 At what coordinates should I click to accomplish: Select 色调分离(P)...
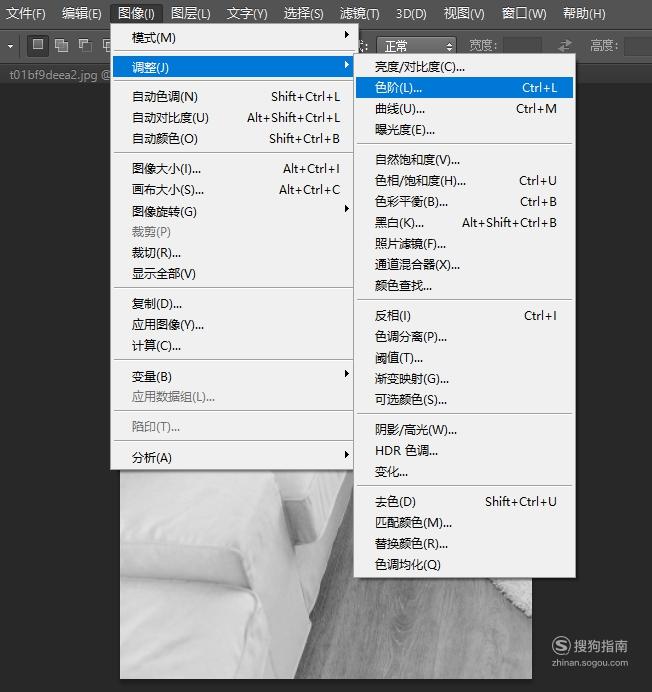(464, 337)
